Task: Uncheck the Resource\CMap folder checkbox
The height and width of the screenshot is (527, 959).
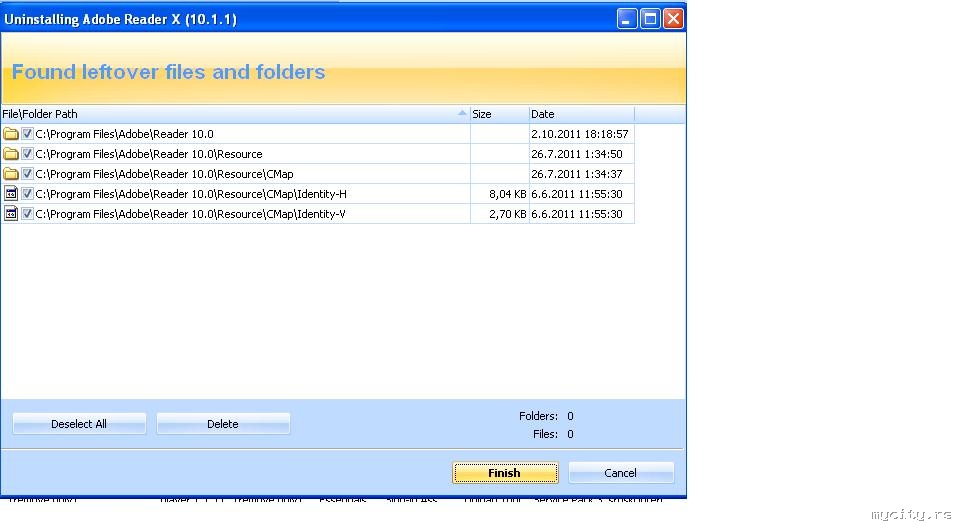Action: pos(27,174)
